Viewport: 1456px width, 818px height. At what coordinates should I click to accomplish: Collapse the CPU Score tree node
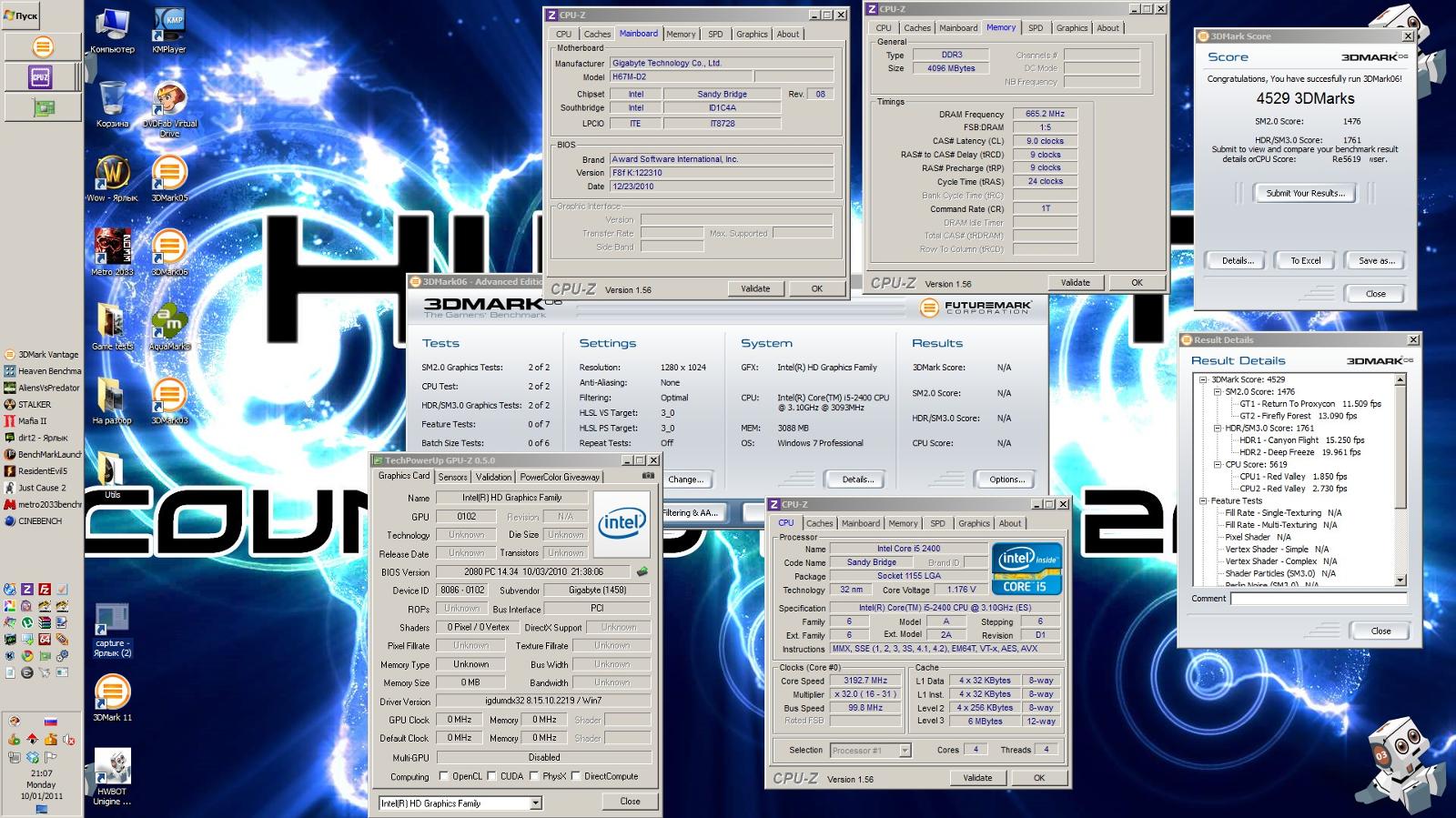[1217, 464]
